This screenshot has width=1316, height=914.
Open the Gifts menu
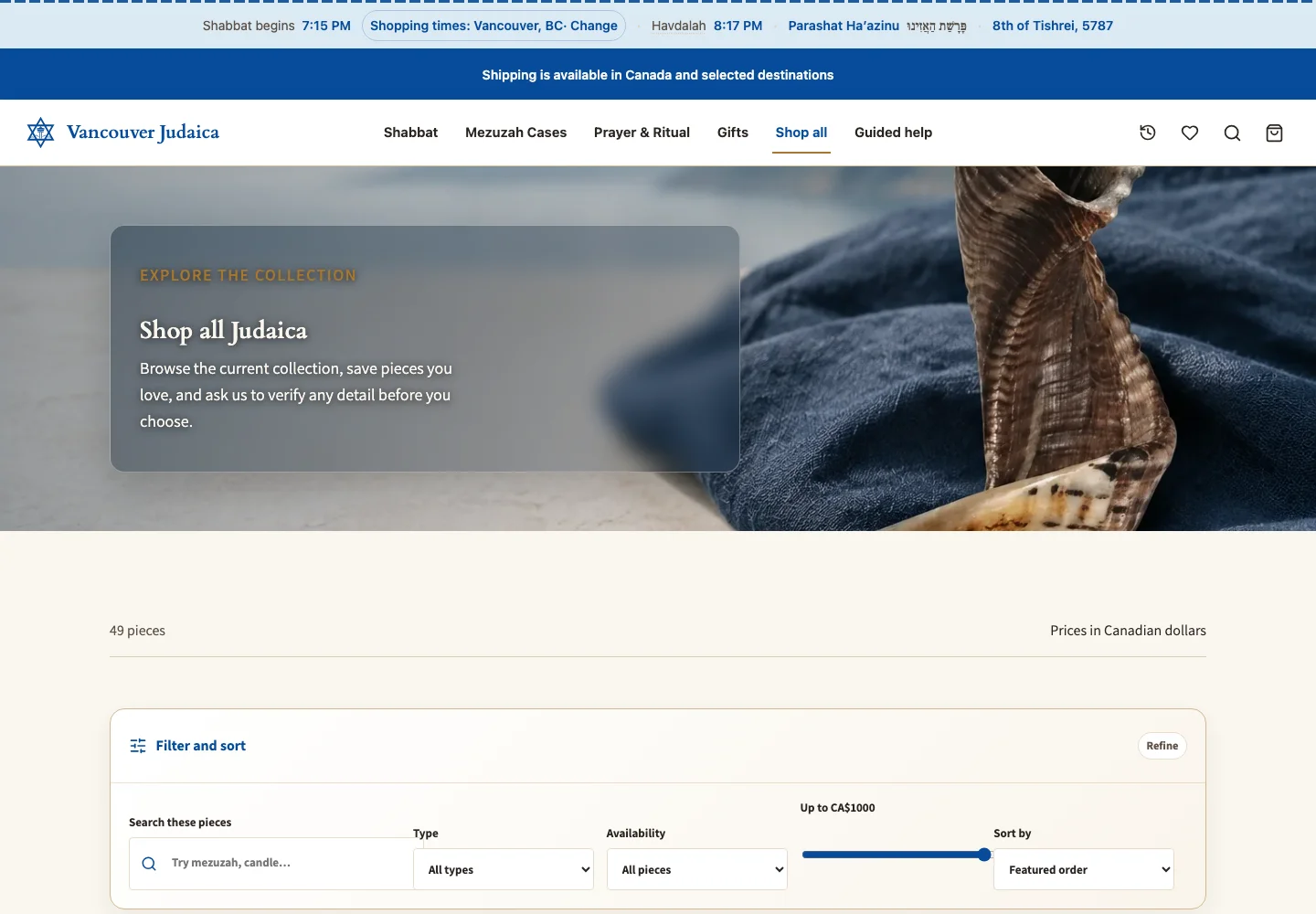(733, 133)
